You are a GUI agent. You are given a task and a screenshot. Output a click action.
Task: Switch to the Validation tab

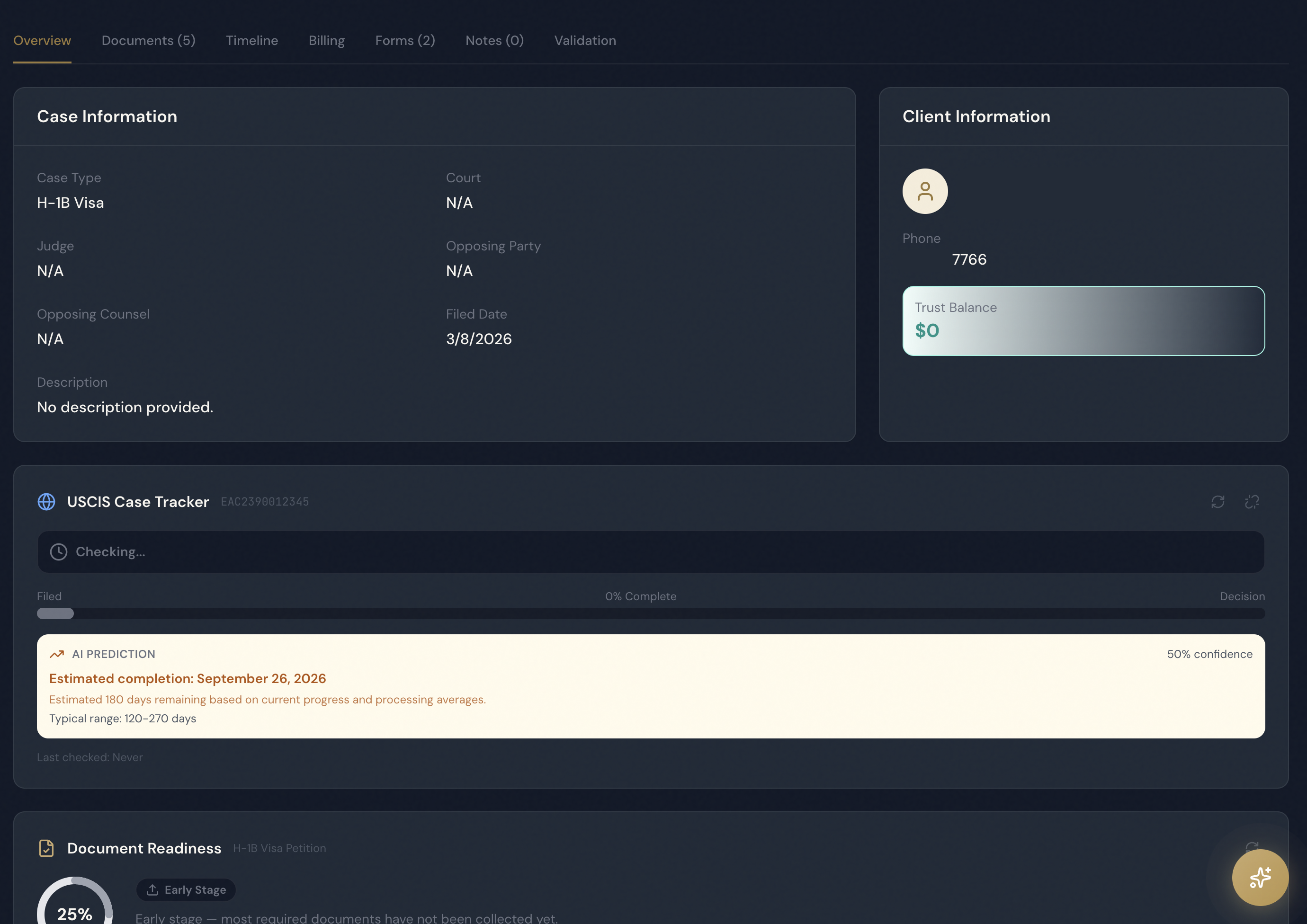[585, 40]
